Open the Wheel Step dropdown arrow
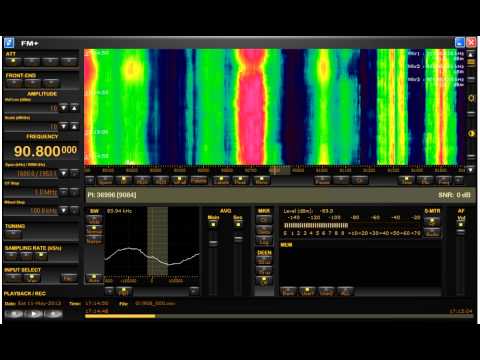Screen dimensions: 480x360 (63, 210)
